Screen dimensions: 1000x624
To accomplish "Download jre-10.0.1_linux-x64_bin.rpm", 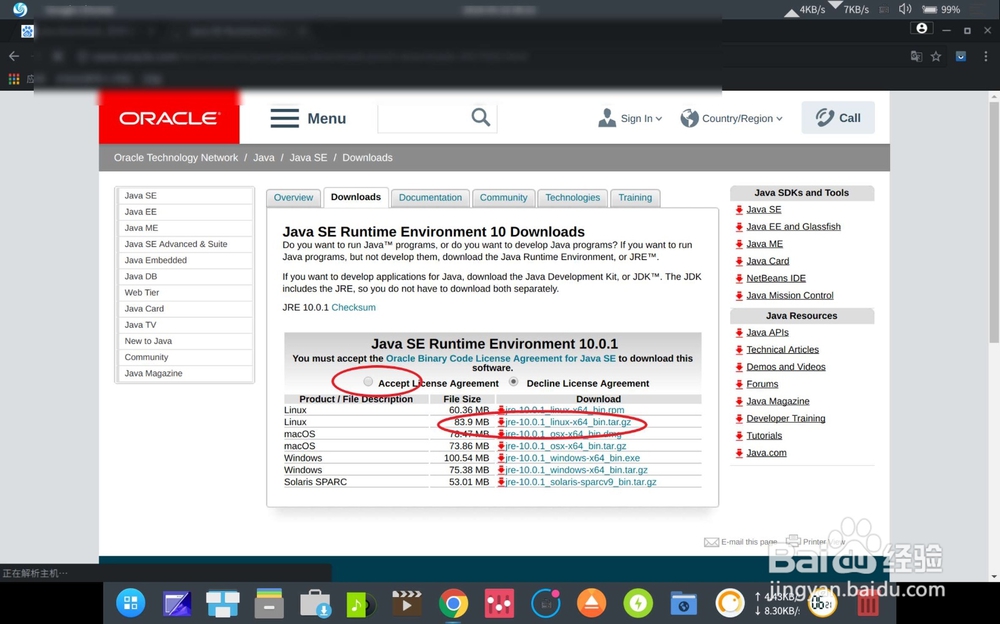I will point(565,410).
